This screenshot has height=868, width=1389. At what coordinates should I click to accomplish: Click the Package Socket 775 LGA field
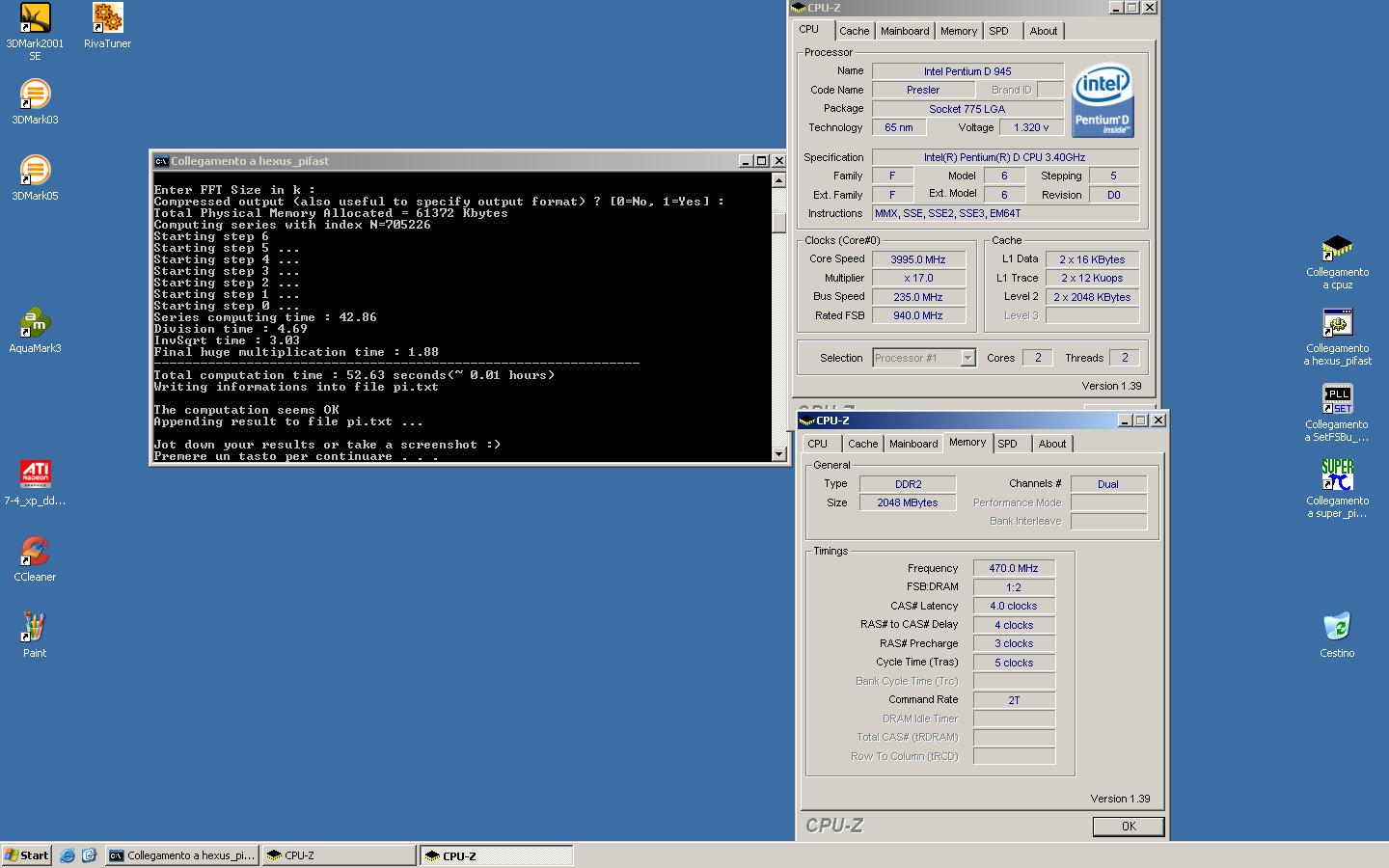coord(967,109)
